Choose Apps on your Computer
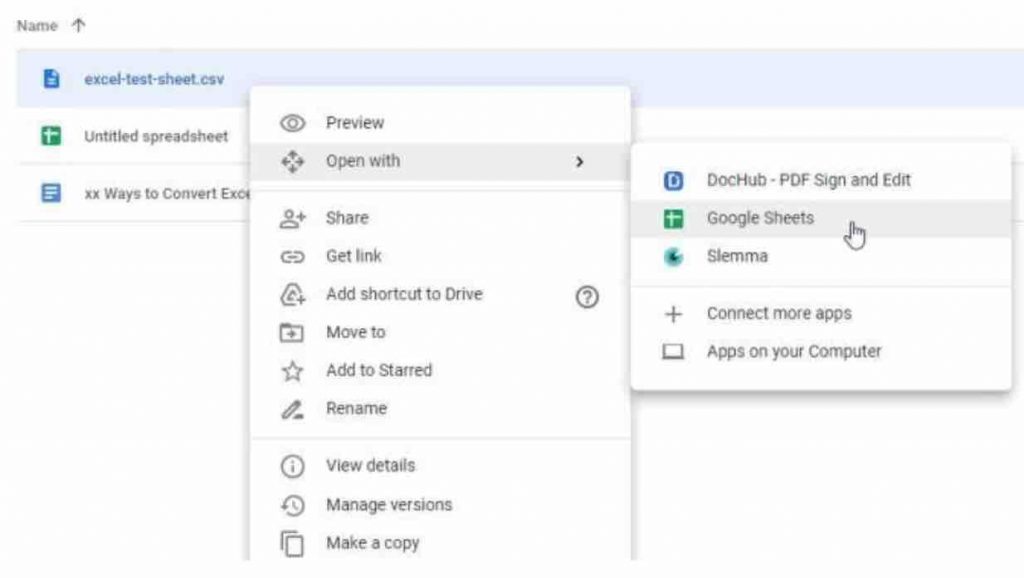1024x578 pixels. [794, 352]
